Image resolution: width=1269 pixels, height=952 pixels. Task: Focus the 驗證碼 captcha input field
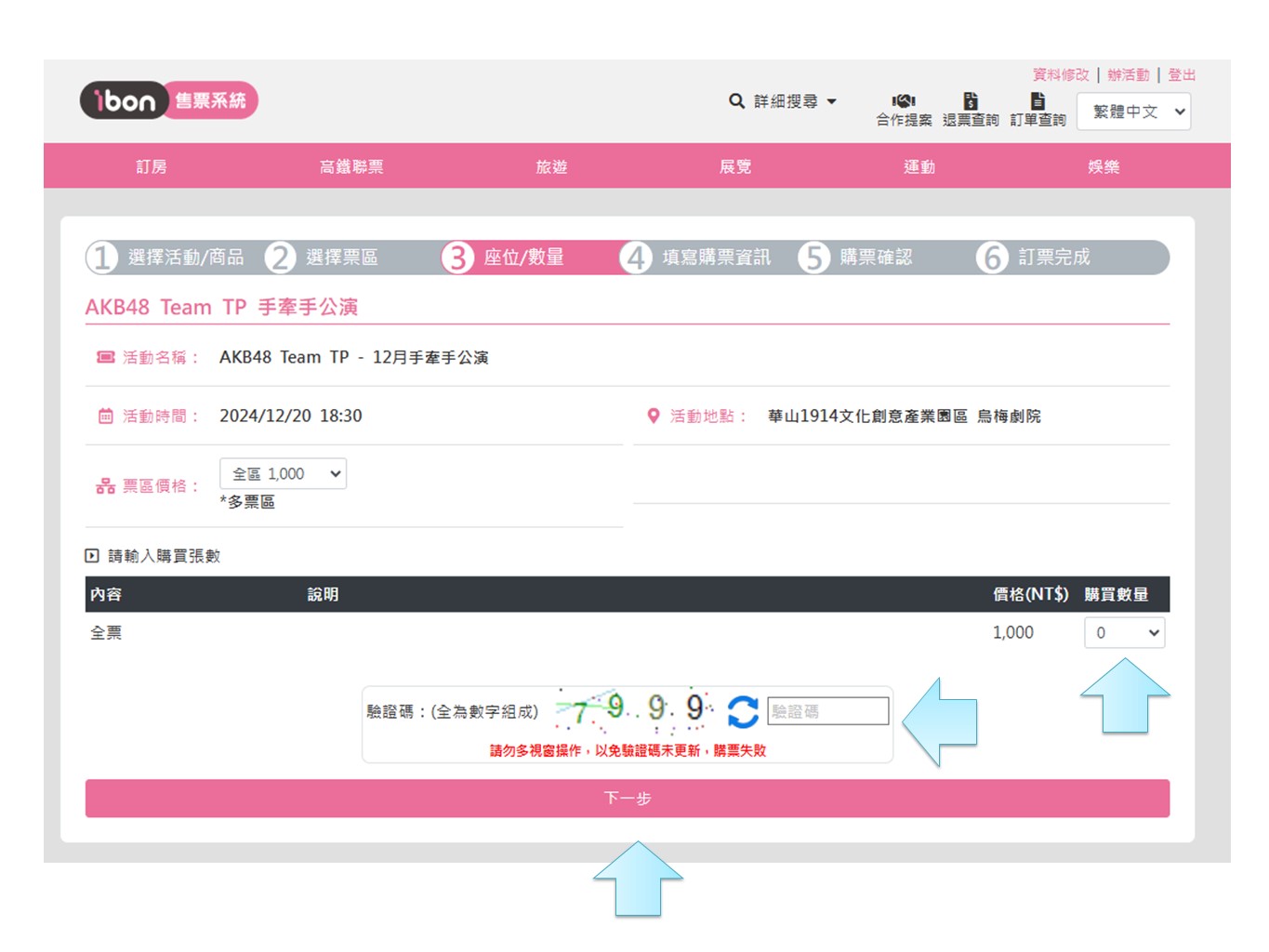[x=827, y=712]
